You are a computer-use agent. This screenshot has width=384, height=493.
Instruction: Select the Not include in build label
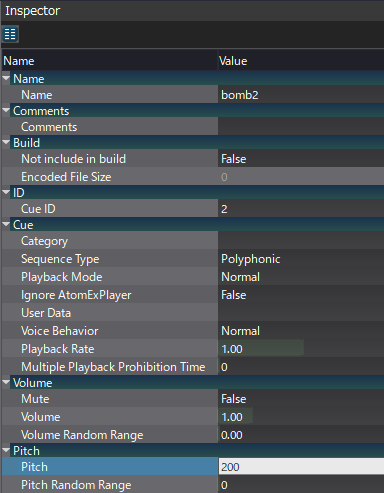(x=73, y=159)
